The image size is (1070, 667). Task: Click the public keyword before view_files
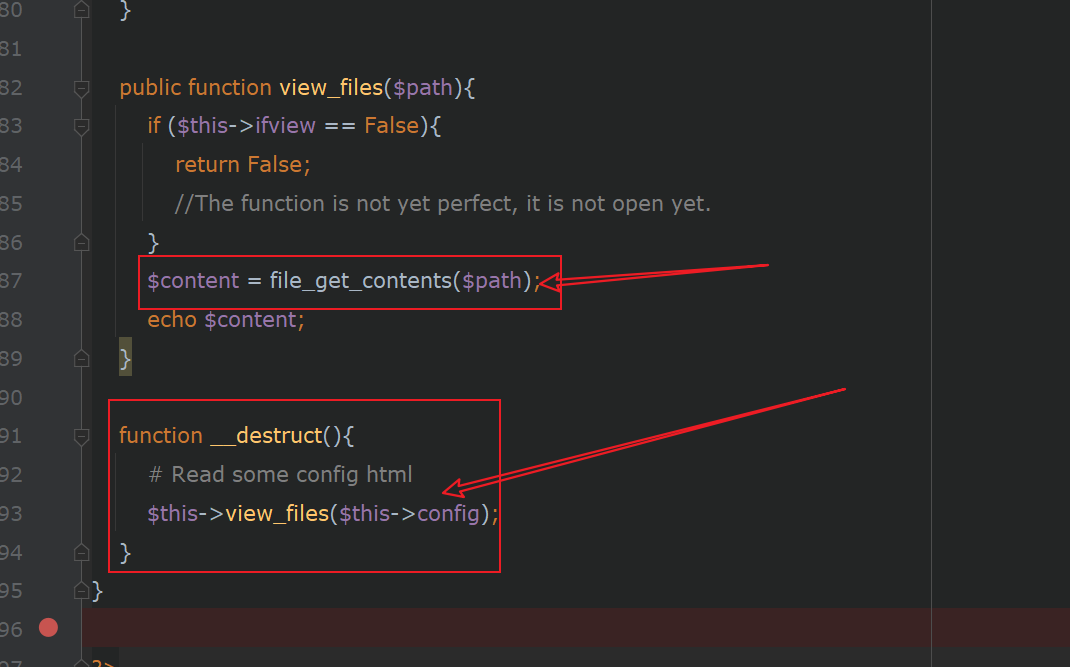[151, 88]
